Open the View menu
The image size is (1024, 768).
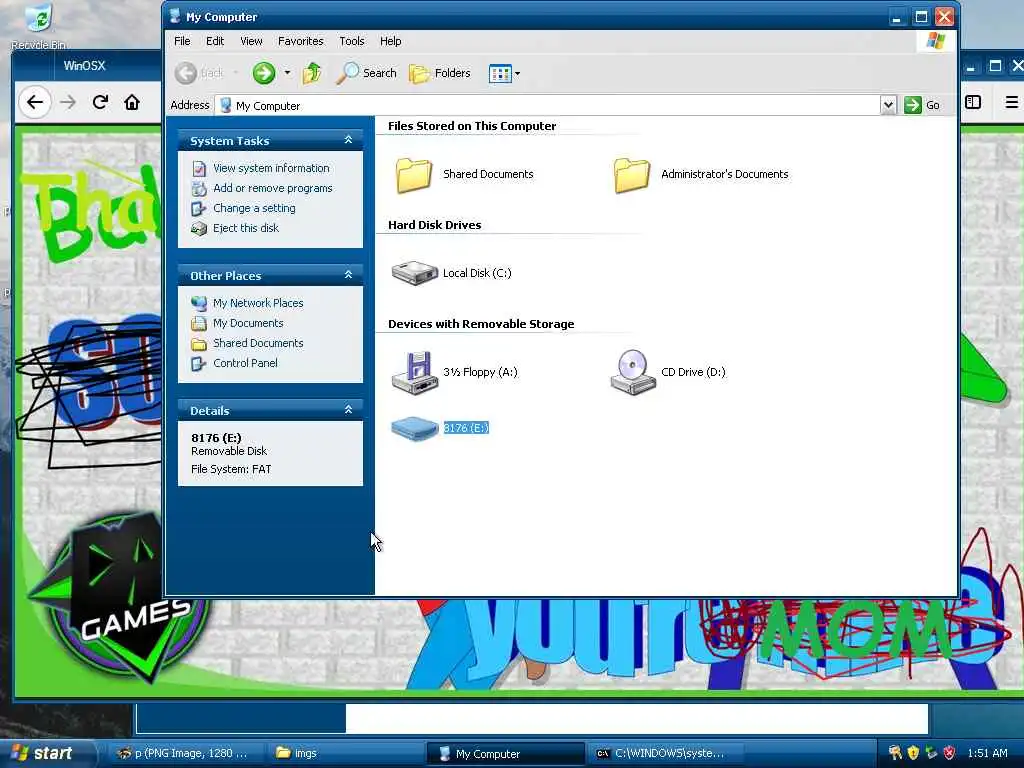tap(251, 41)
